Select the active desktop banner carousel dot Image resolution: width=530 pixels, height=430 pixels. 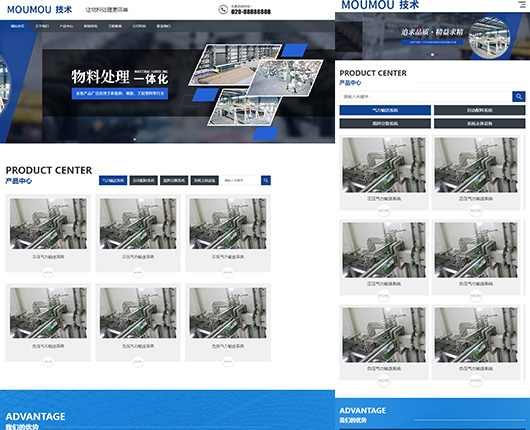135,139
